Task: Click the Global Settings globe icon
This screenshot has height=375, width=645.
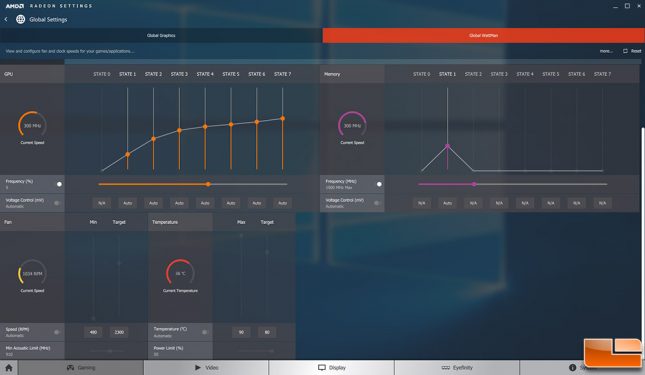Action: tap(20, 19)
